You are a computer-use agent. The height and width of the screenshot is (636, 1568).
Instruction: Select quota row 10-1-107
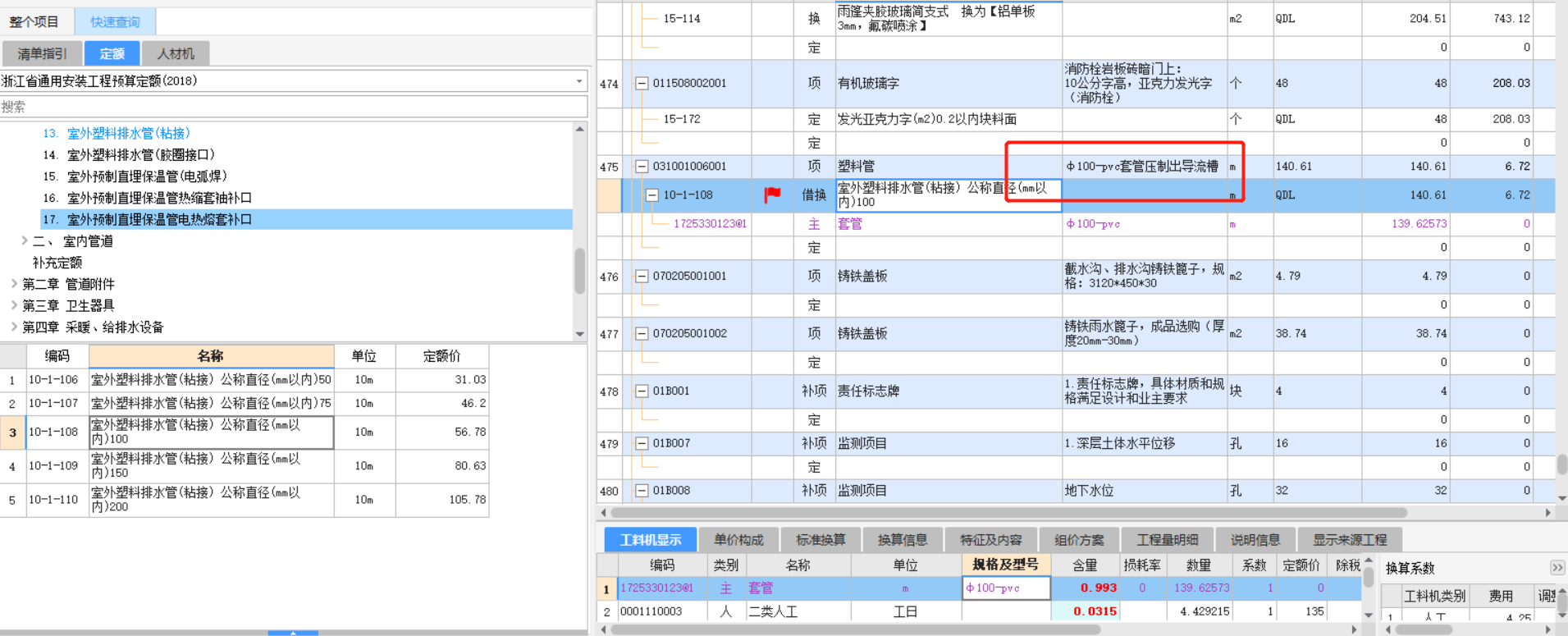(245, 403)
